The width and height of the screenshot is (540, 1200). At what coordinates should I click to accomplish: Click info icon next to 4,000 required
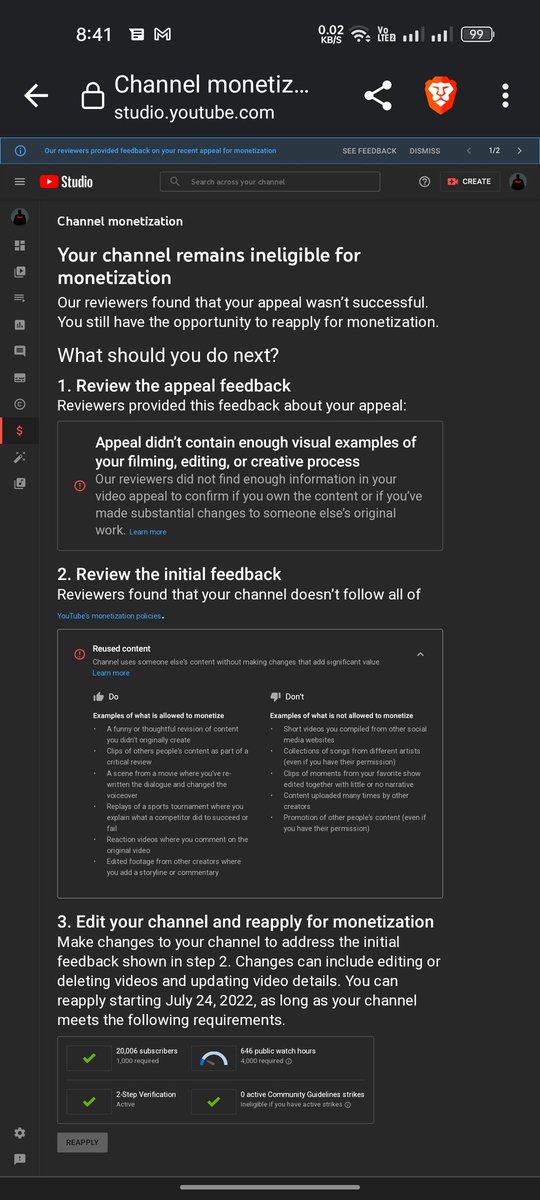288,1062
